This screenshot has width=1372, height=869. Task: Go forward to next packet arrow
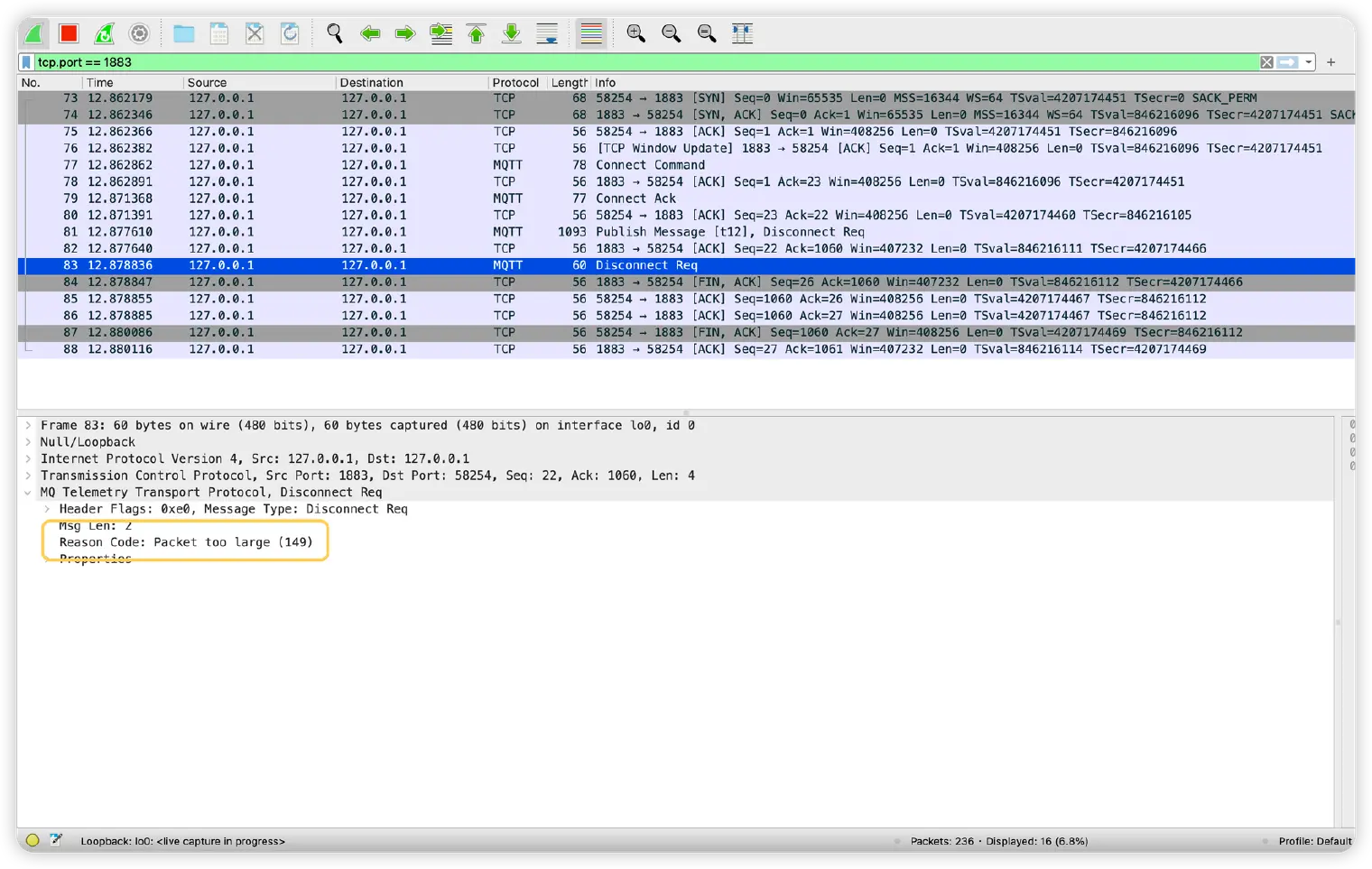coord(405,33)
